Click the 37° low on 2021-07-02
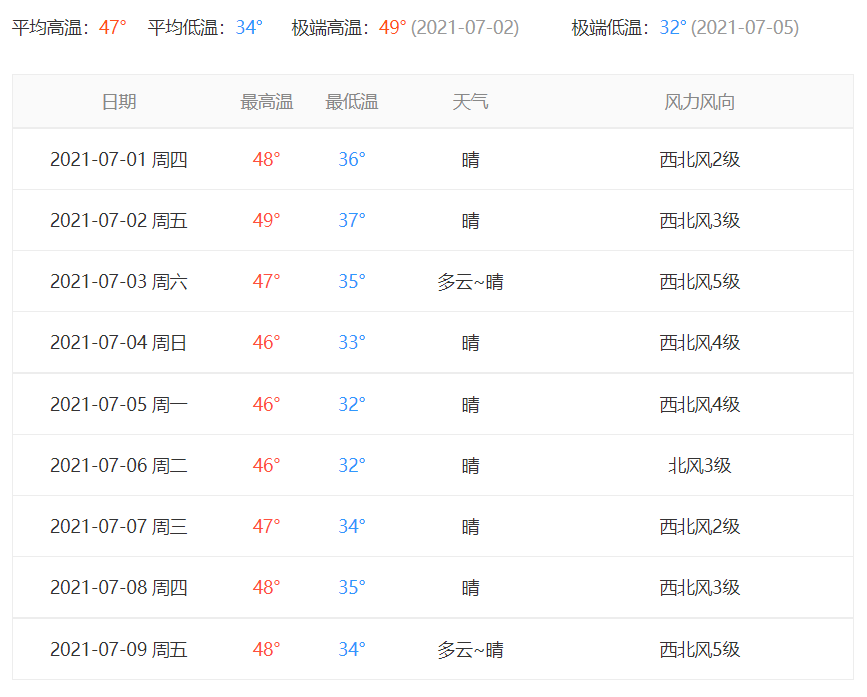The image size is (867, 697). pyautogui.click(x=352, y=221)
